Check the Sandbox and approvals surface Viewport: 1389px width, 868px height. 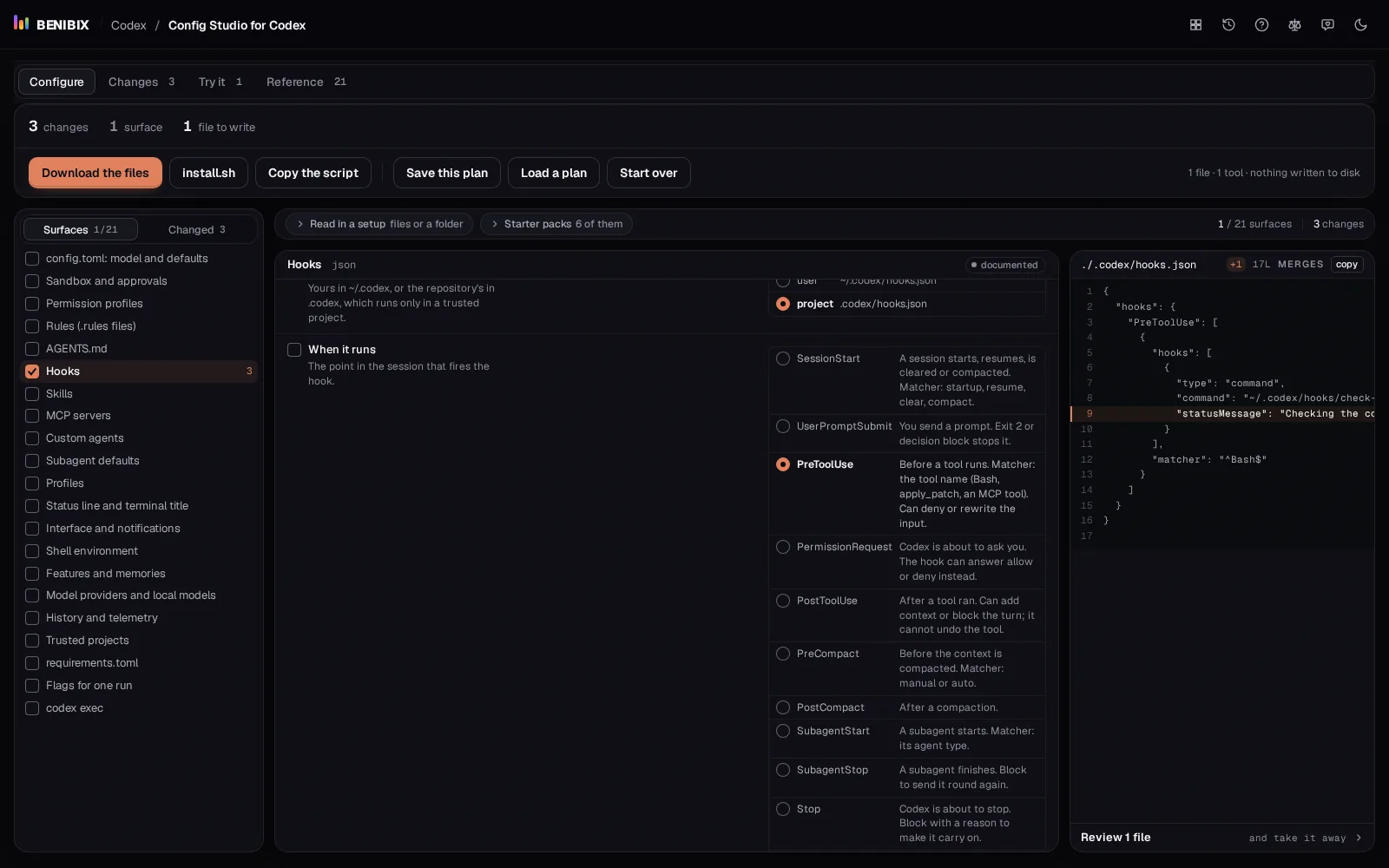point(32,281)
